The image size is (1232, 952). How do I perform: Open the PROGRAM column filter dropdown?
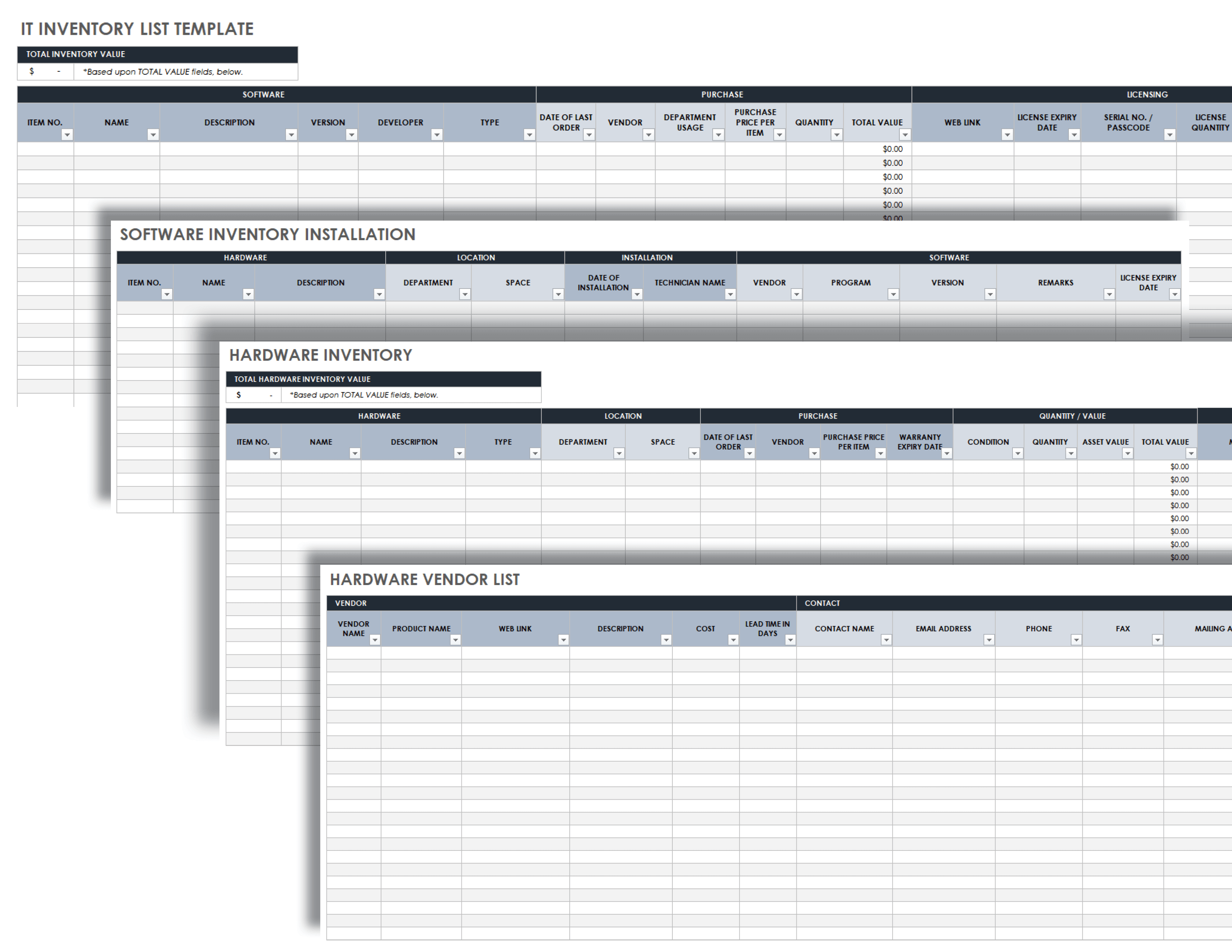click(893, 295)
